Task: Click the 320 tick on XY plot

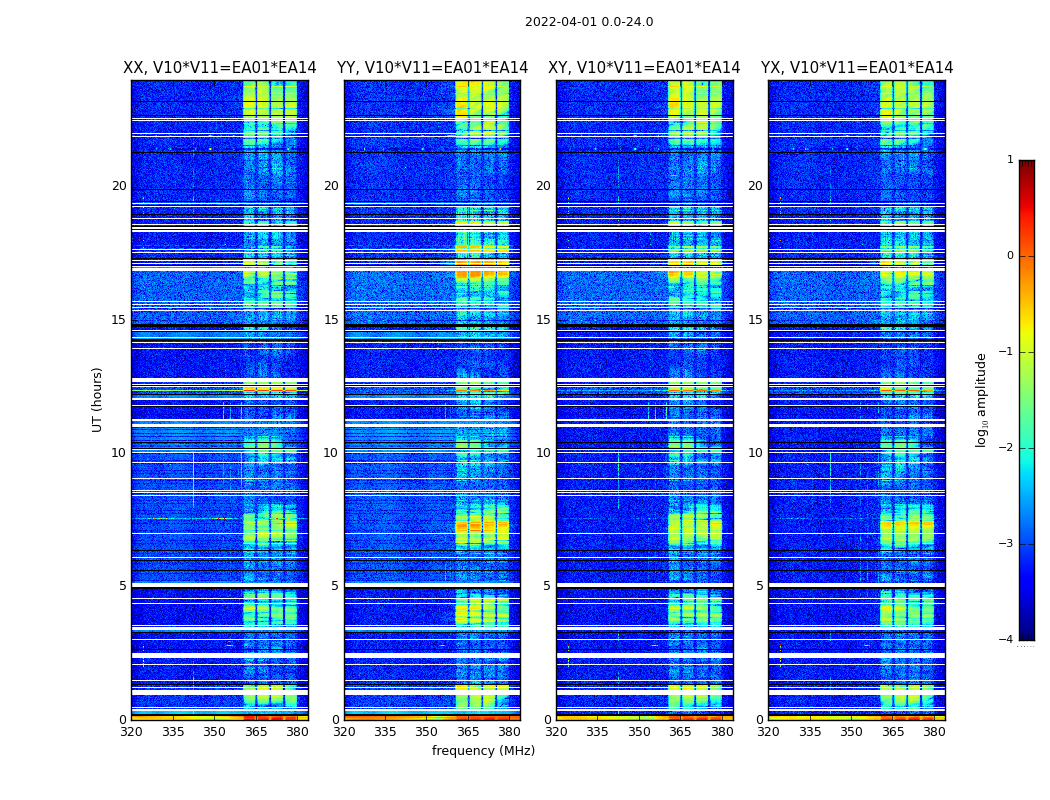Action: tap(556, 732)
